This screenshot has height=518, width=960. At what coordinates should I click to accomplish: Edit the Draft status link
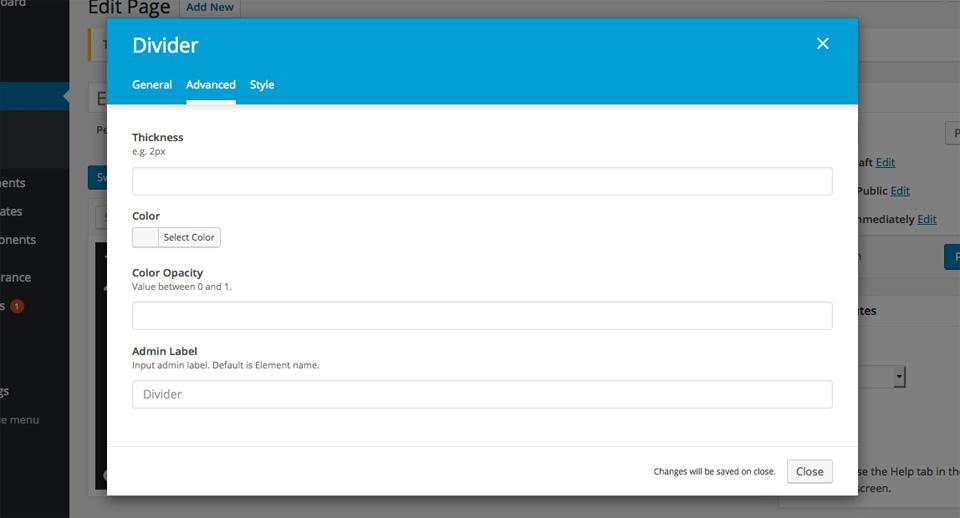885,162
